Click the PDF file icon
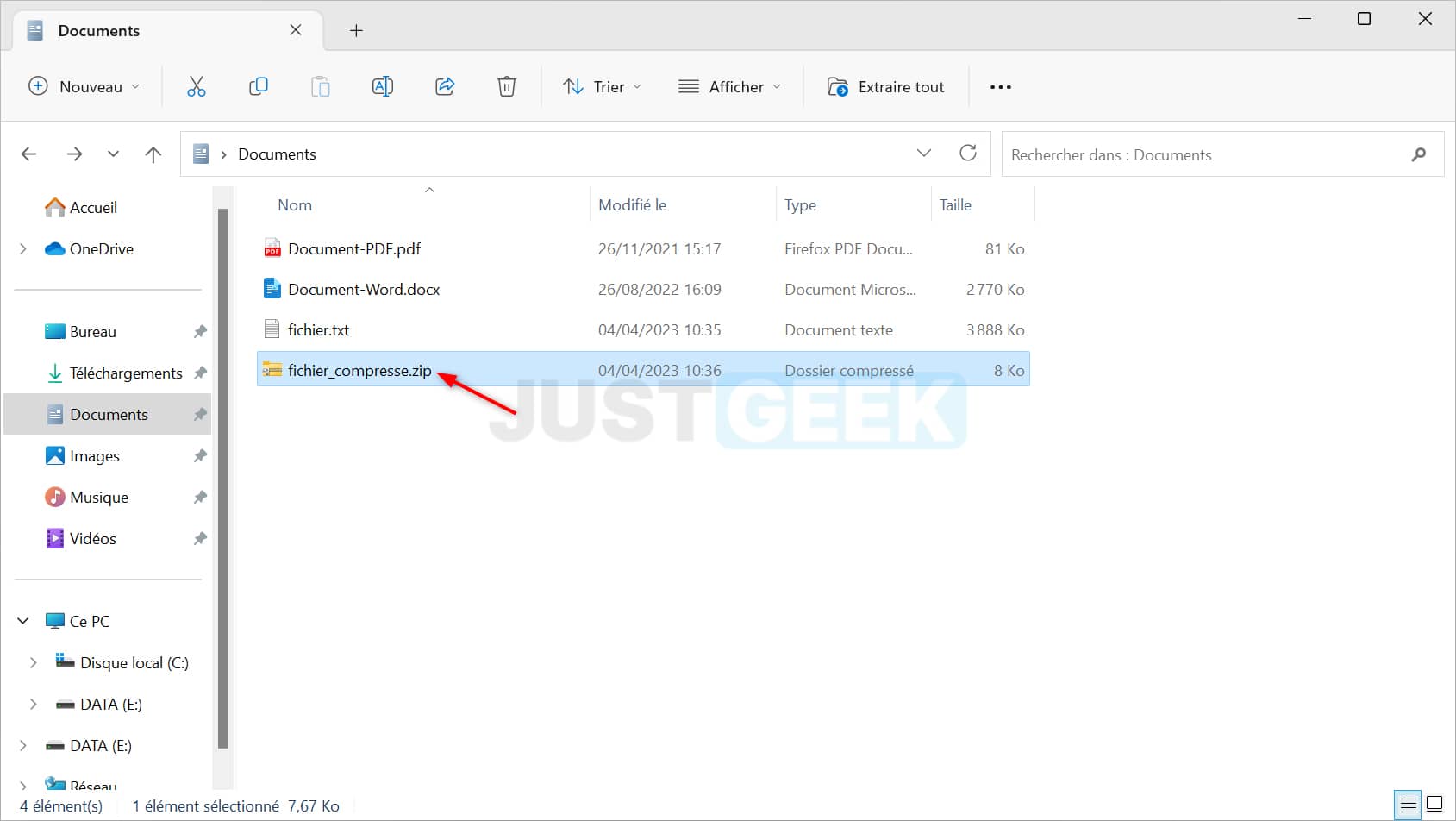The height and width of the screenshot is (821, 1456). tap(272, 248)
